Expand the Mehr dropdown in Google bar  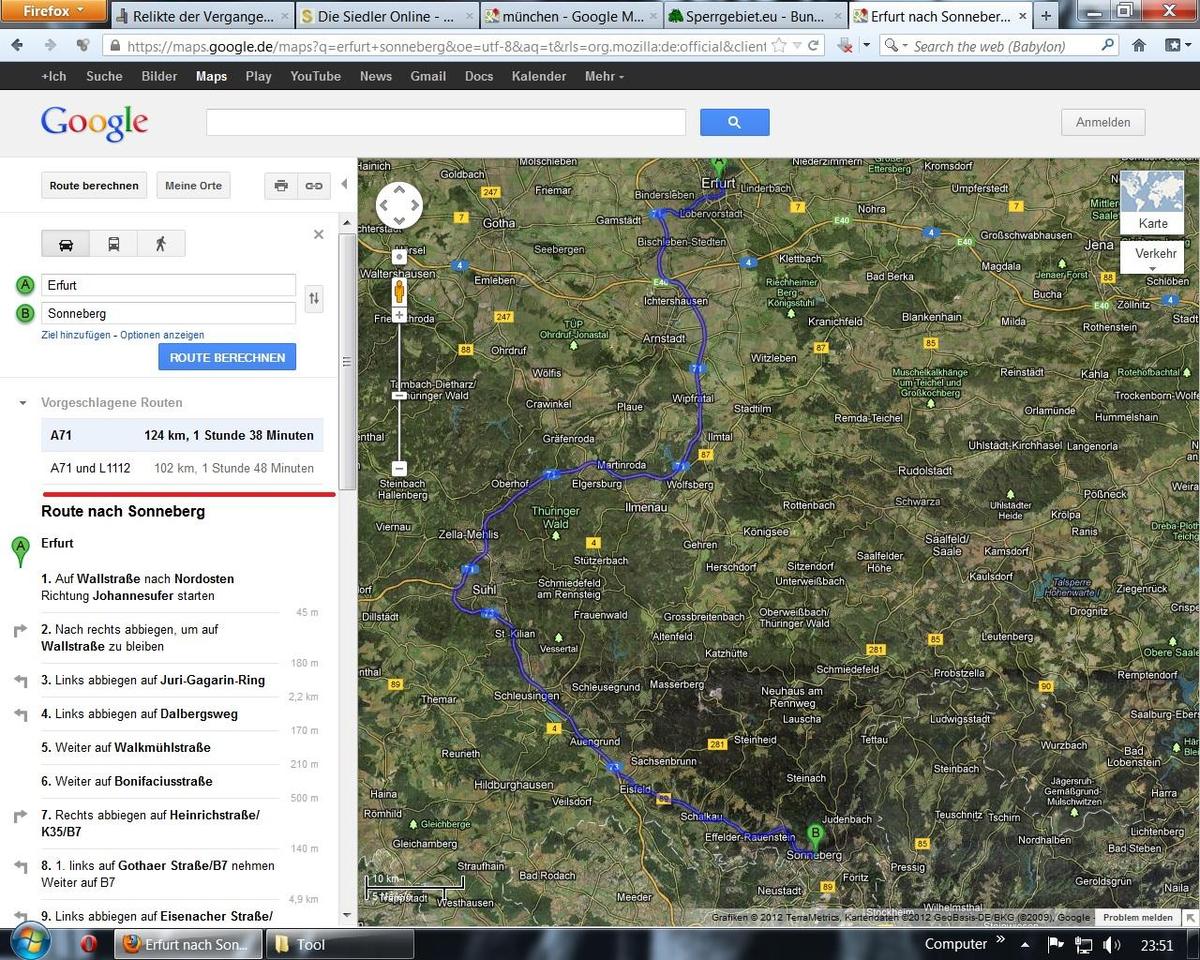pos(604,76)
